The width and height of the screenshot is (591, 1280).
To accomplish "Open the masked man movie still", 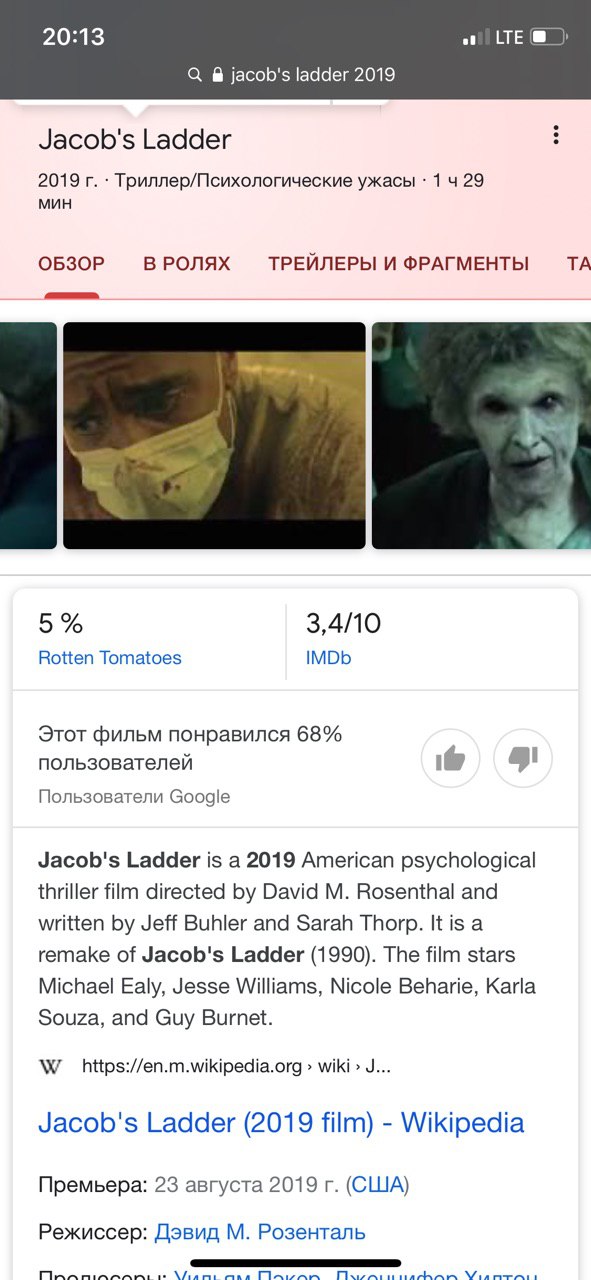I will (x=214, y=435).
